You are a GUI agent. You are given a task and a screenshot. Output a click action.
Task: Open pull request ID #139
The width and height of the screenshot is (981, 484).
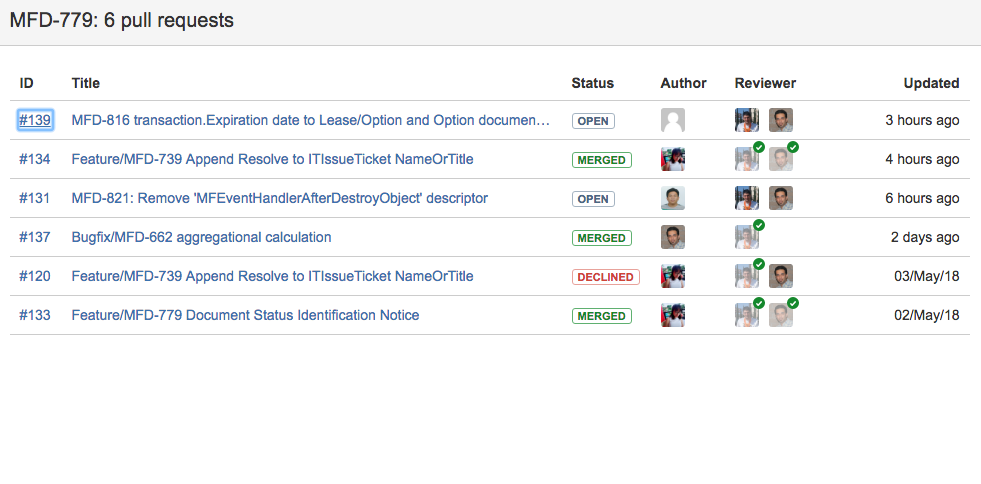[35, 121]
